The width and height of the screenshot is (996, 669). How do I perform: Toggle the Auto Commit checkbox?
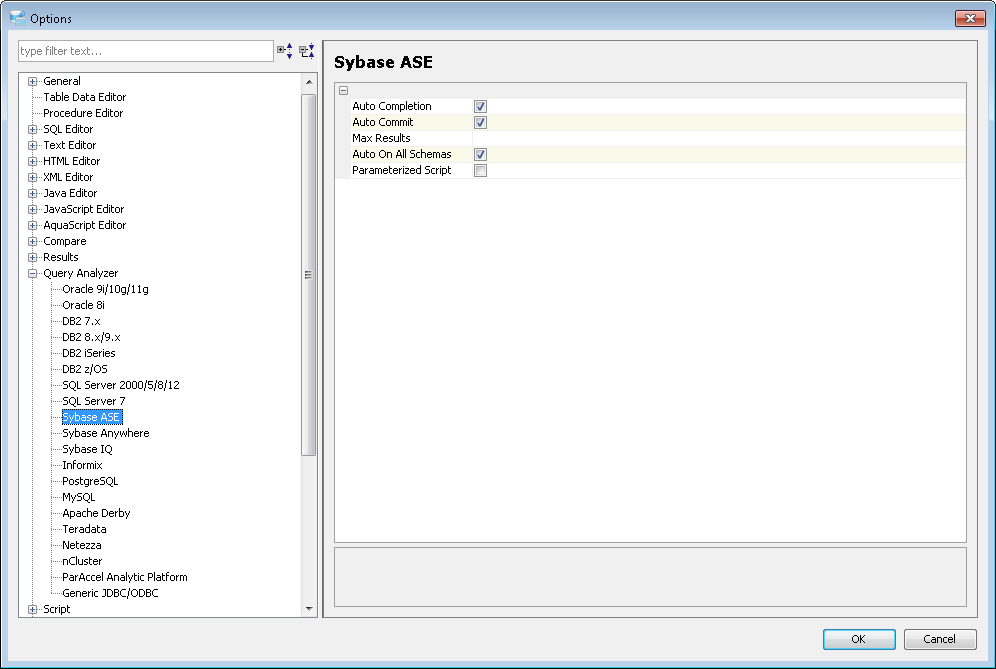pyautogui.click(x=480, y=123)
